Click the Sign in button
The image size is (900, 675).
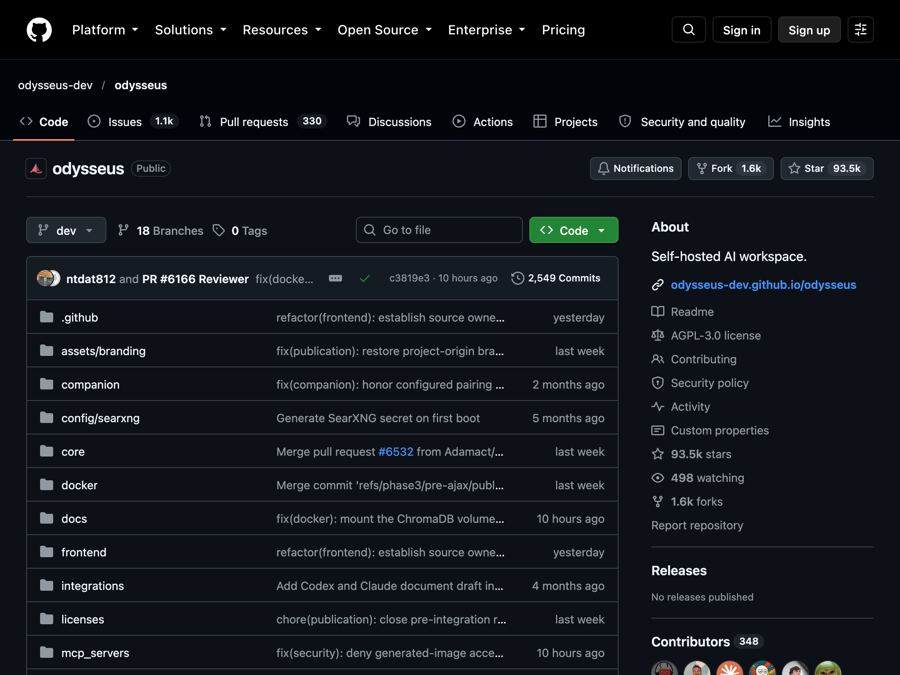pyautogui.click(x=742, y=30)
